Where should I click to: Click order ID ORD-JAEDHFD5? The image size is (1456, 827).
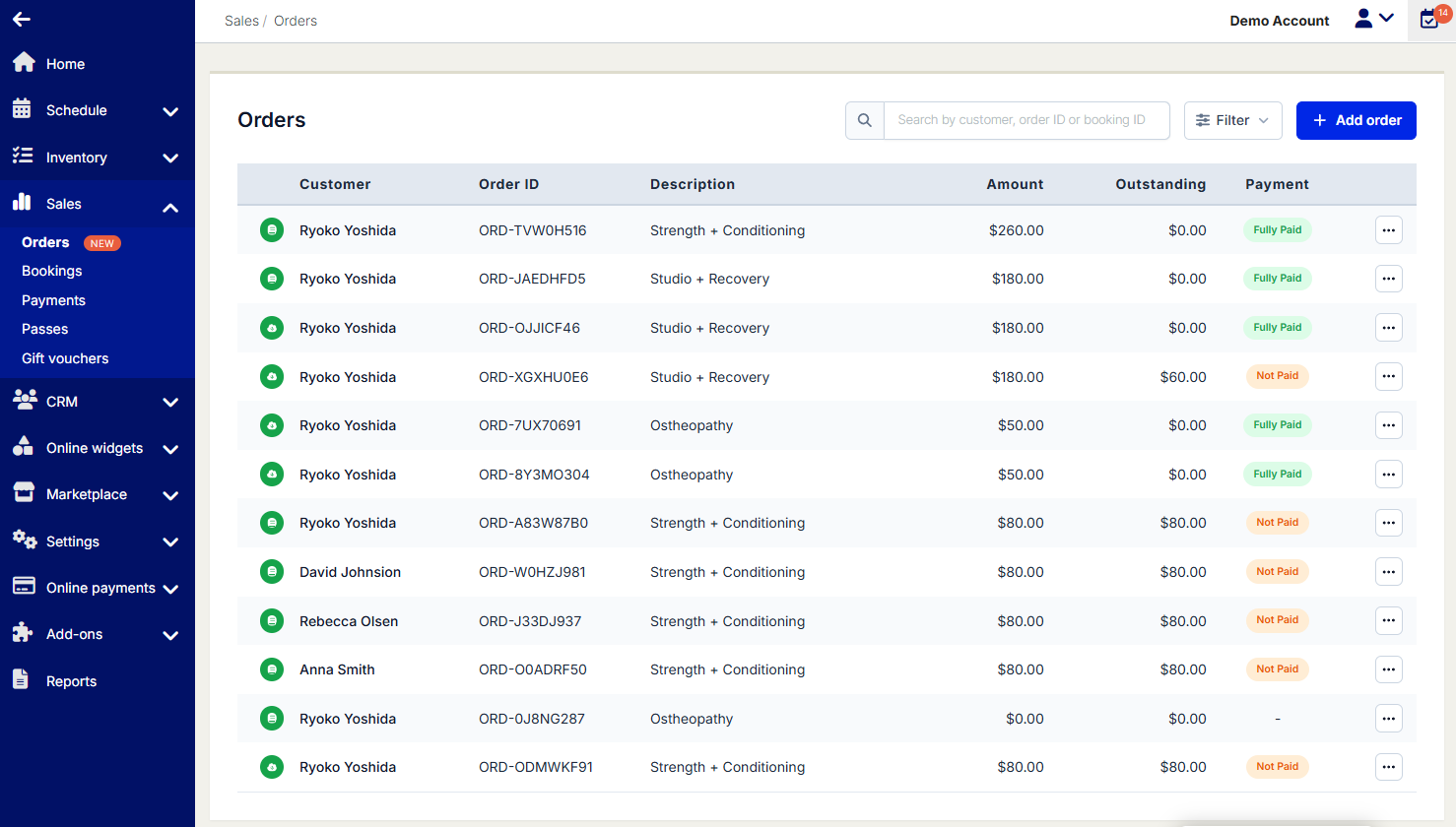tap(532, 279)
